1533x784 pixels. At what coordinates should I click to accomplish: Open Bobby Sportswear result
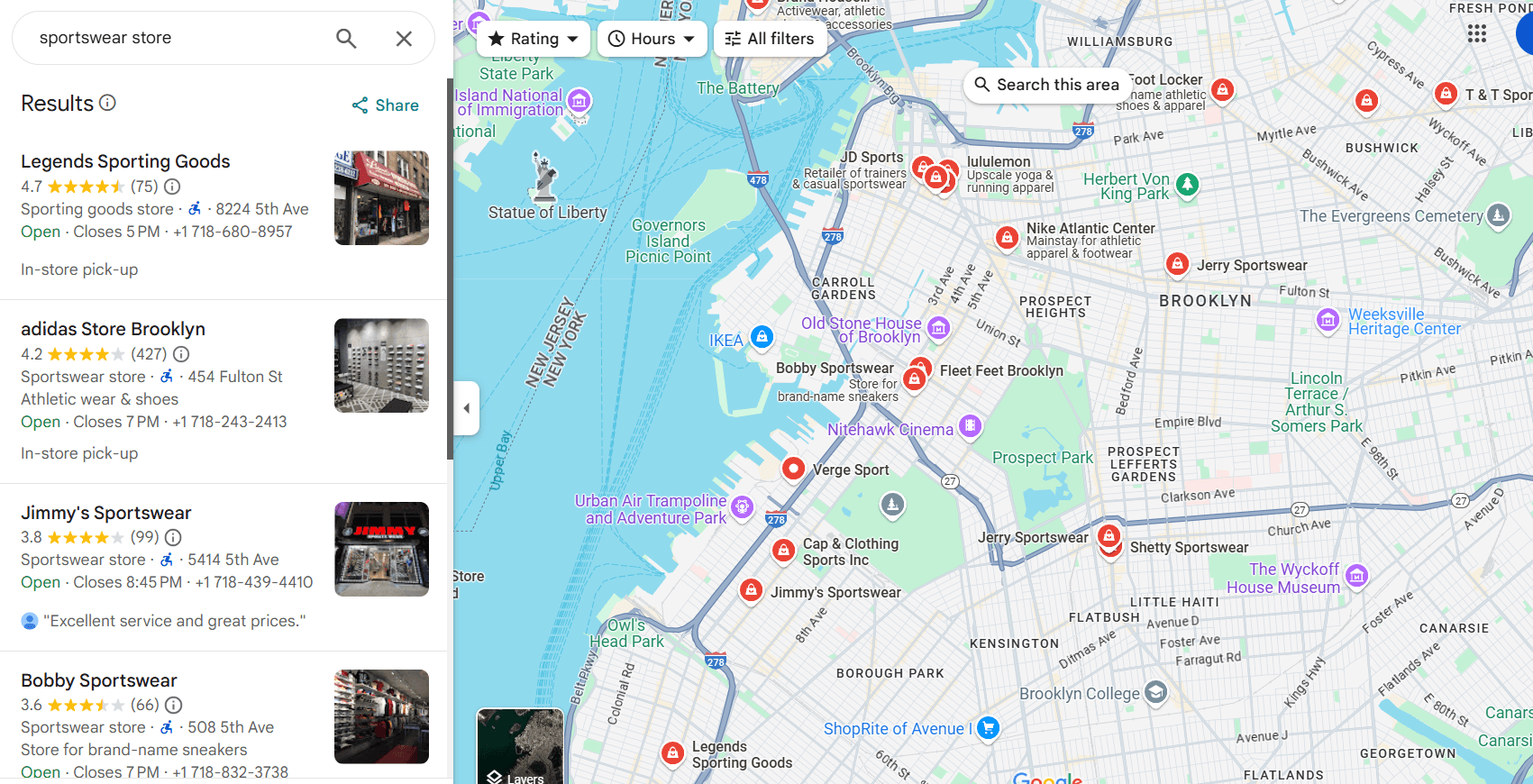98,680
